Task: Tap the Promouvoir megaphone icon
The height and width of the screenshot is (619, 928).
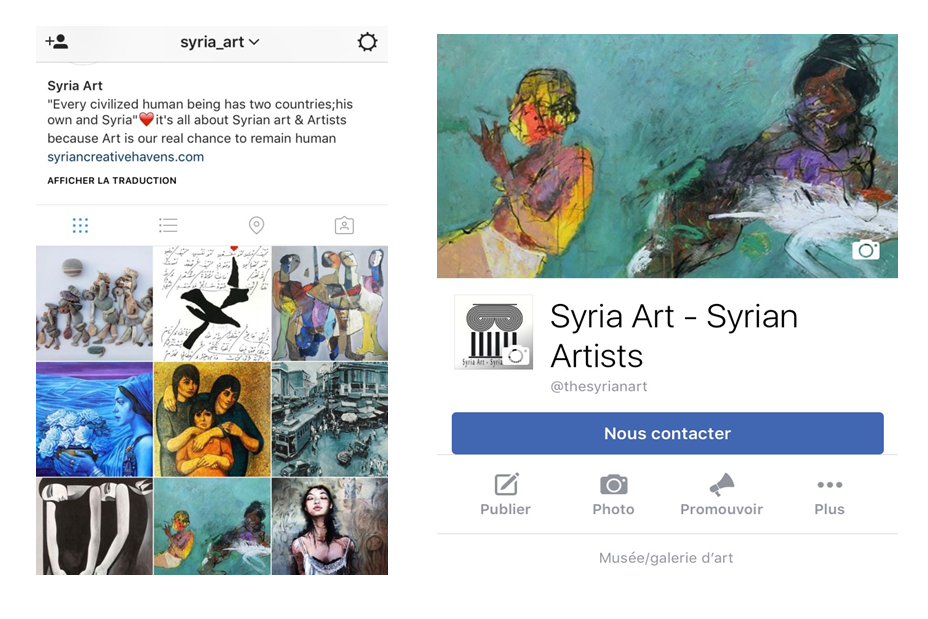Action: point(721,486)
